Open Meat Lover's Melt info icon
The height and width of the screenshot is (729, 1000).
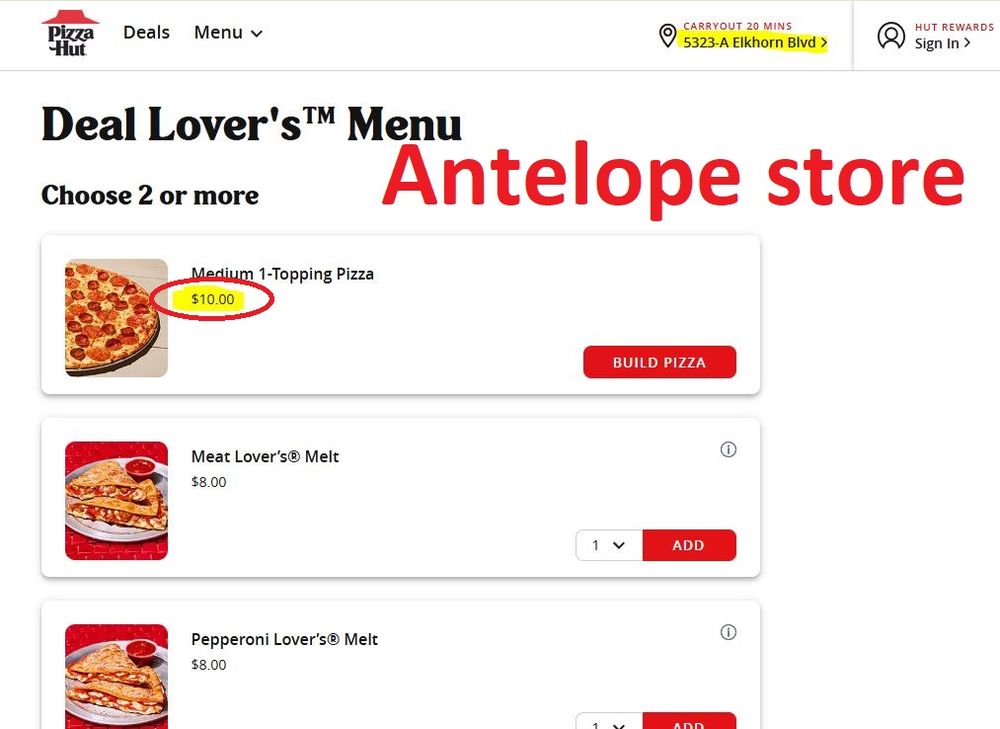point(728,450)
